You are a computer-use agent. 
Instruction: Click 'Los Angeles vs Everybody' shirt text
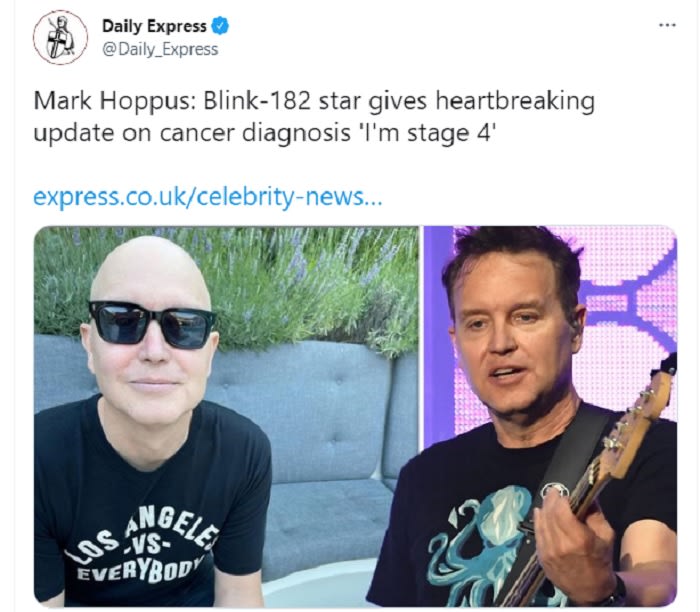click(143, 548)
